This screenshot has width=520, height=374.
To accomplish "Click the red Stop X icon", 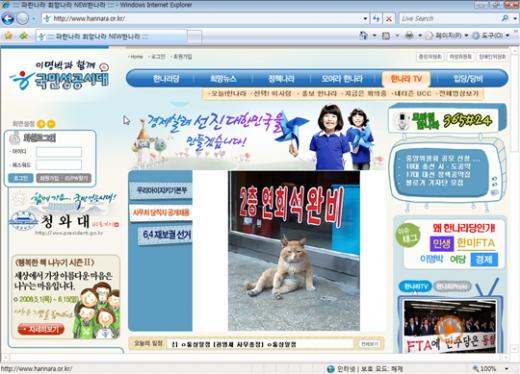I will click(389, 19).
